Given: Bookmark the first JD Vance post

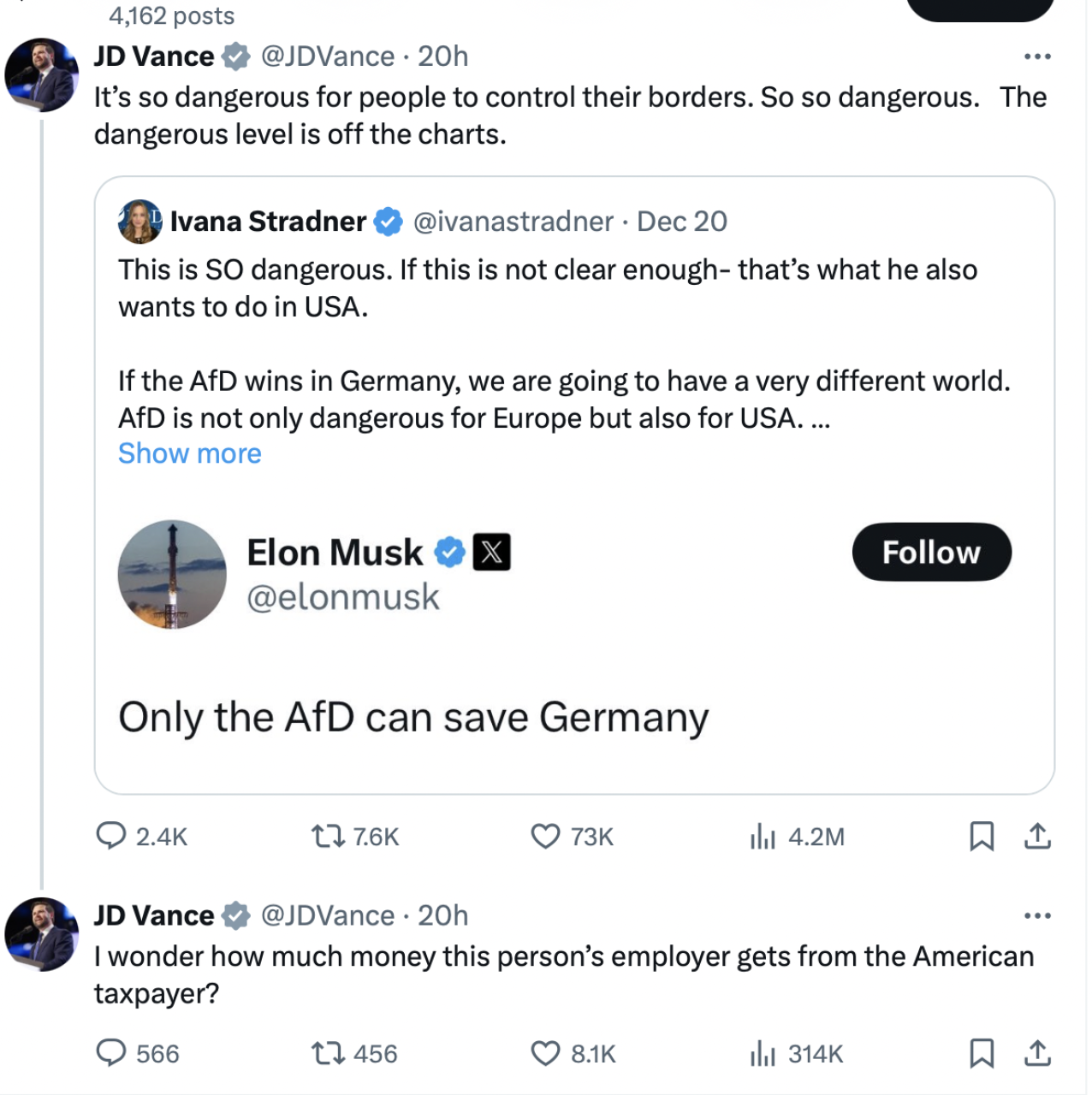Looking at the screenshot, I should [982, 836].
